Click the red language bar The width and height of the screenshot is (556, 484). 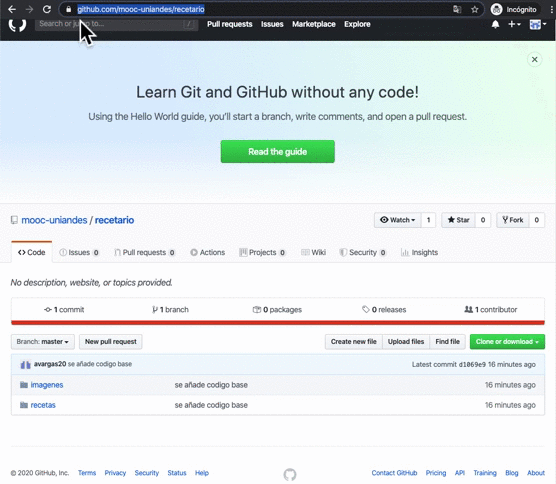(x=278, y=323)
